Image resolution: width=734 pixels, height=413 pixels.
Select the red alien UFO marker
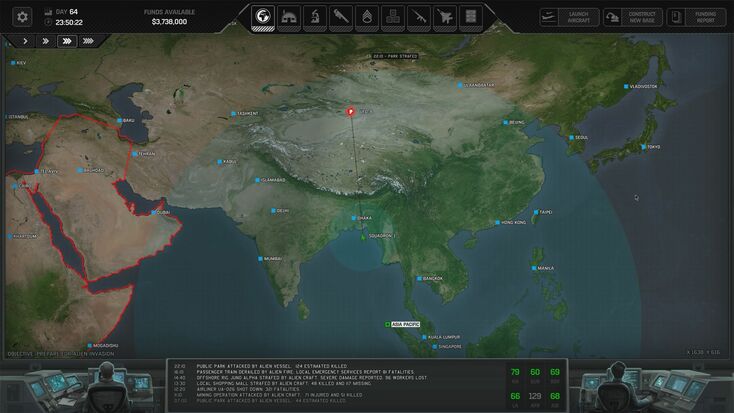pyautogui.click(x=350, y=111)
